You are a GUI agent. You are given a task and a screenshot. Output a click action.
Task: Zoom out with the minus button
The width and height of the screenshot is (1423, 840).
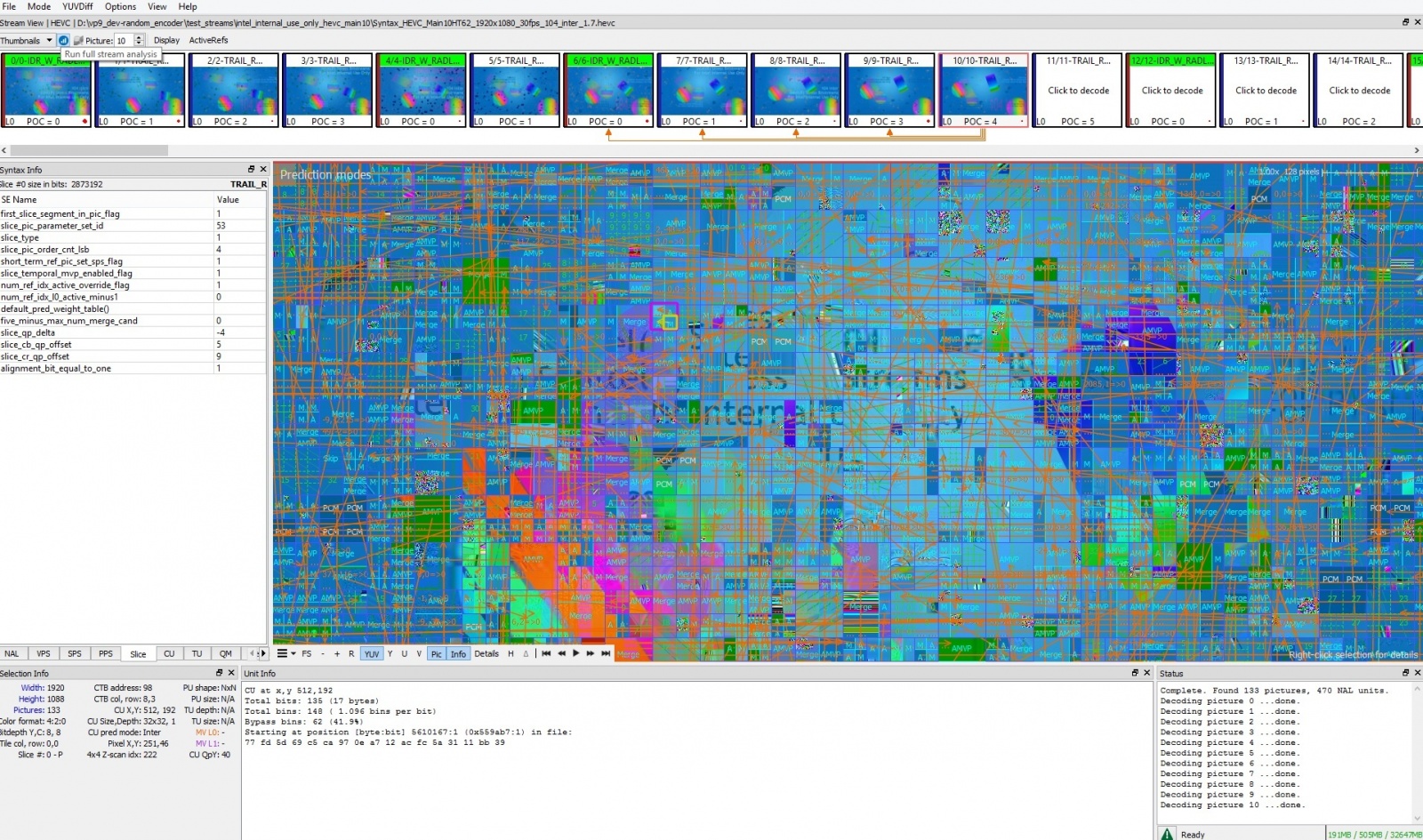point(322,653)
